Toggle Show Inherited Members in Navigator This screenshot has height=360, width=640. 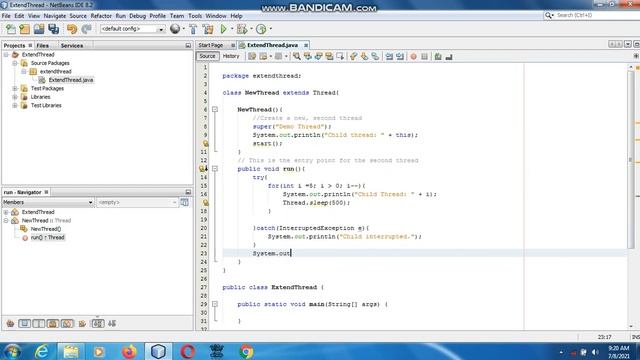click(10, 324)
